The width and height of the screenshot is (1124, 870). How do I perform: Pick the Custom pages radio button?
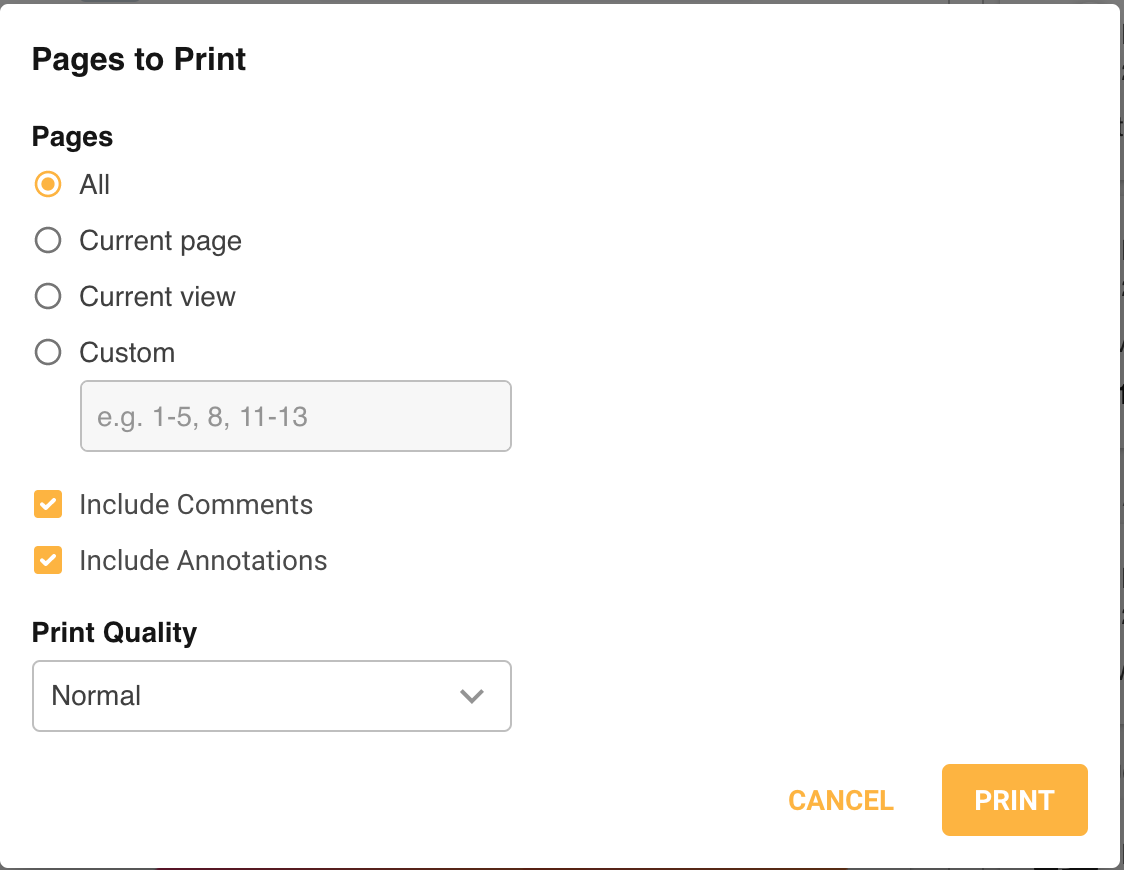[x=48, y=353]
